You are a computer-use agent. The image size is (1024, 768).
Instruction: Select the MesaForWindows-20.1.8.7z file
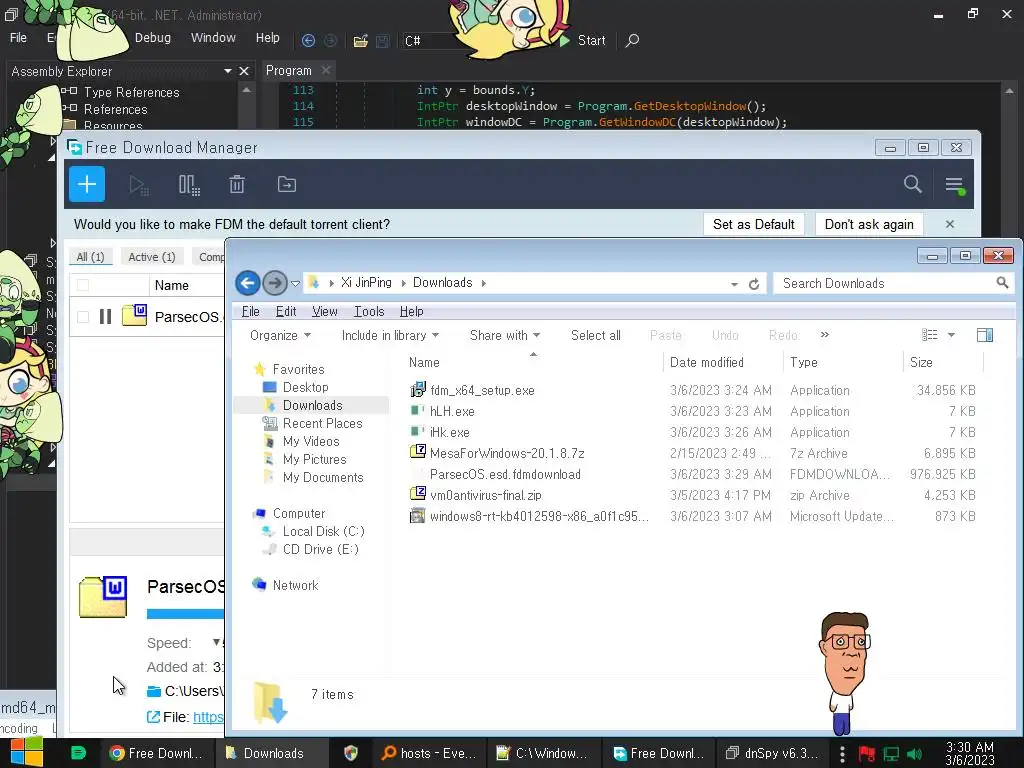coord(507,453)
